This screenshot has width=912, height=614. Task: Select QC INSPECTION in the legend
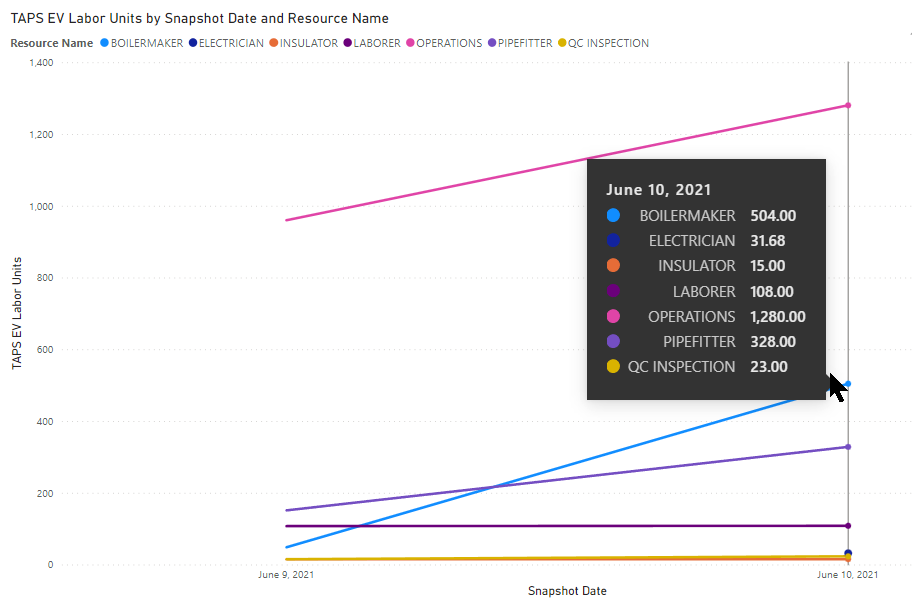(608, 43)
